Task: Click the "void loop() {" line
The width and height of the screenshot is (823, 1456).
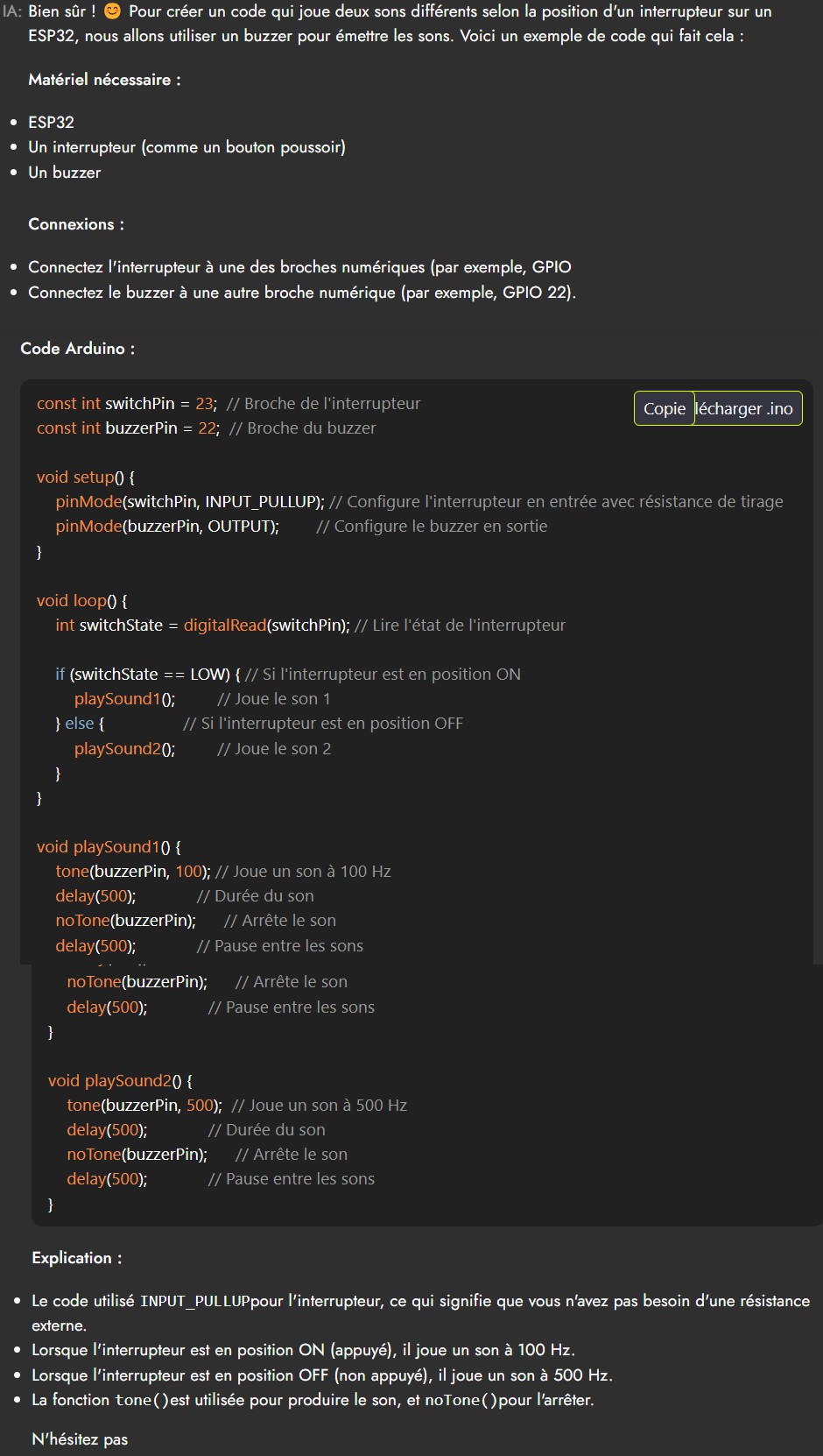Action: click(82, 601)
